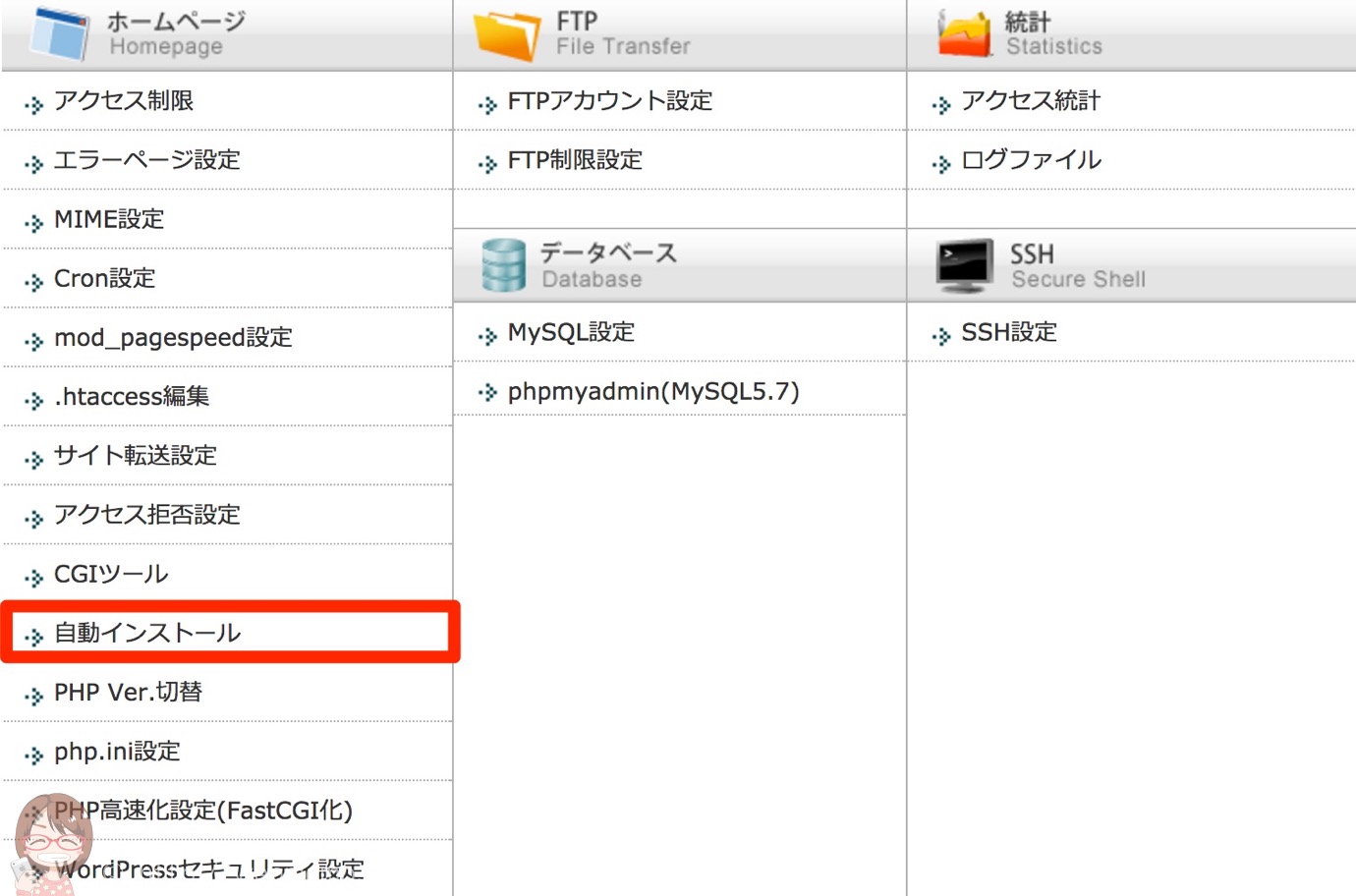
Task: Open PHP高速化設定(FastCGI化)
Action: [203, 811]
